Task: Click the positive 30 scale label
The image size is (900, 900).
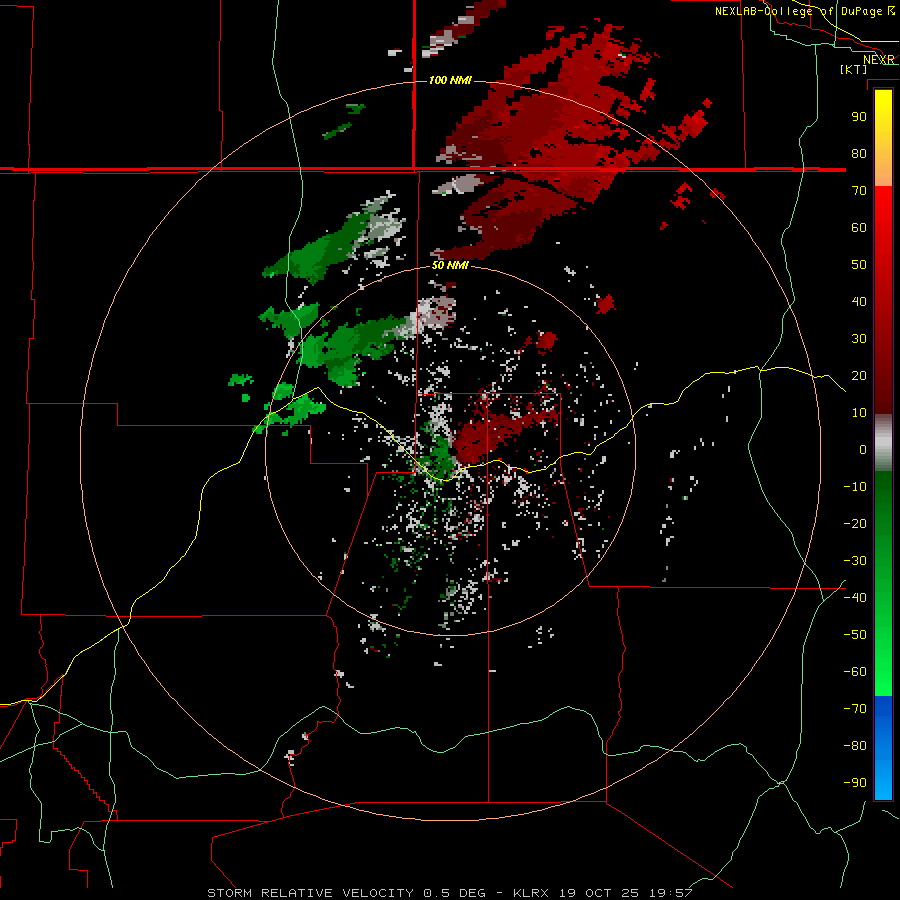Action: 859,339
